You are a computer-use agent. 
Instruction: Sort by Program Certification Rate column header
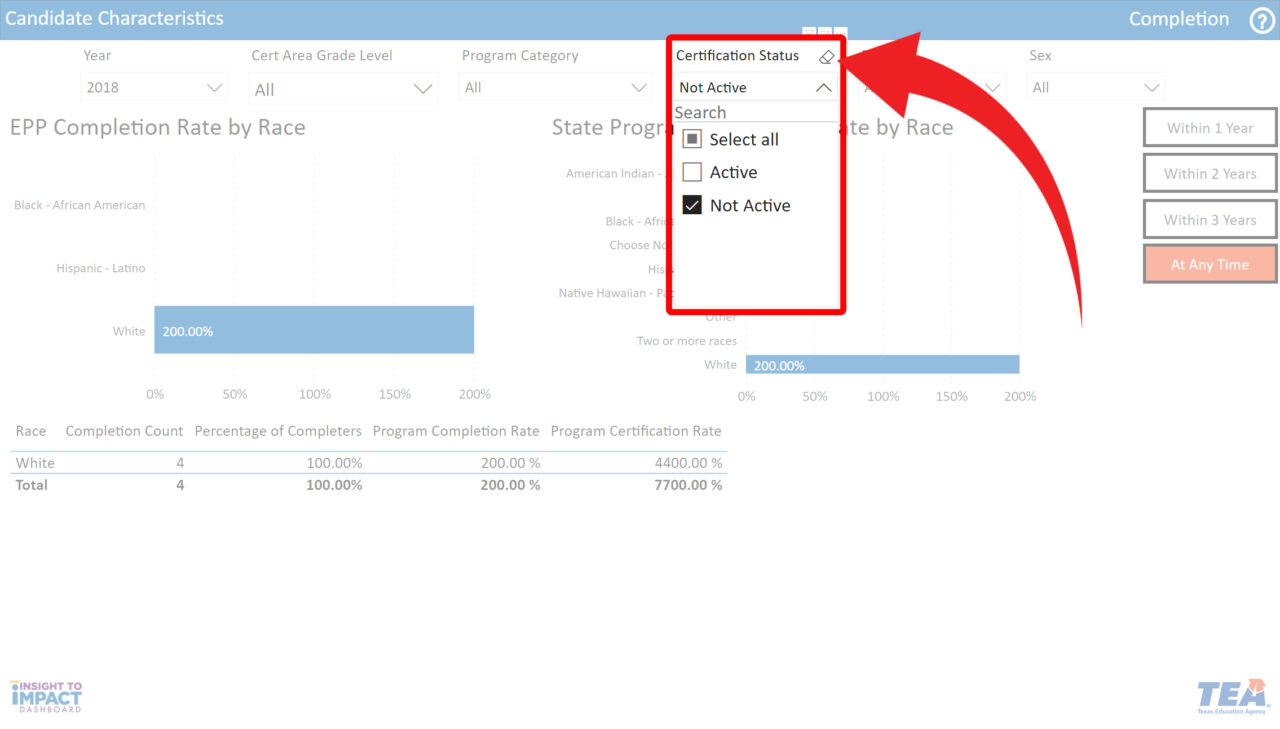[x=635, y=431]
